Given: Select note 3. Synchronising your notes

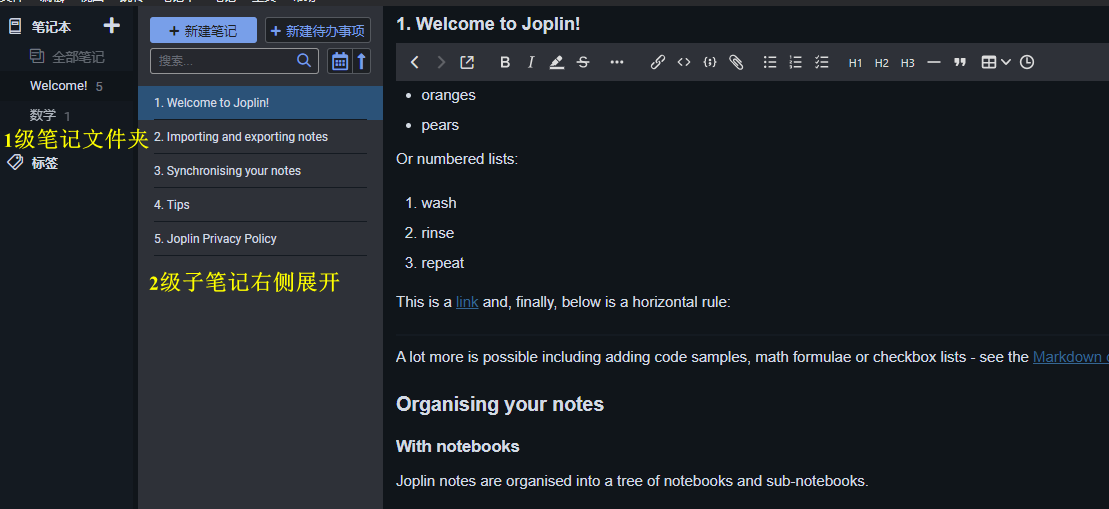Looking at the screenshot, I should [x=260, y=170].
